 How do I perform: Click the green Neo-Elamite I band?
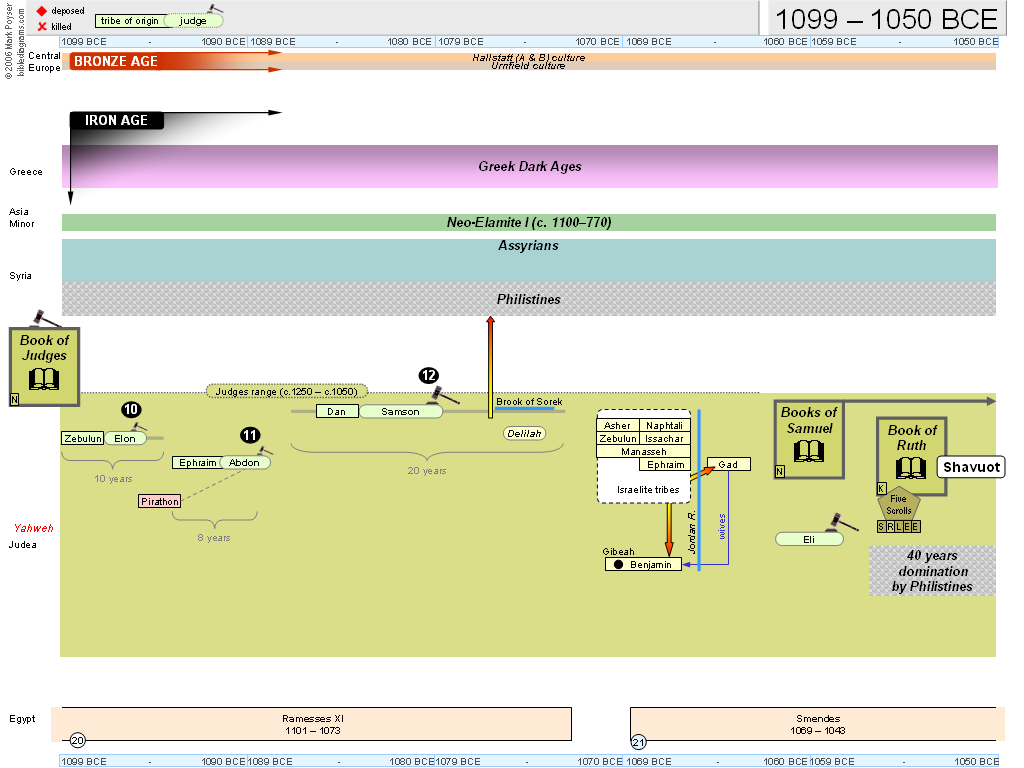click(529, 223)
